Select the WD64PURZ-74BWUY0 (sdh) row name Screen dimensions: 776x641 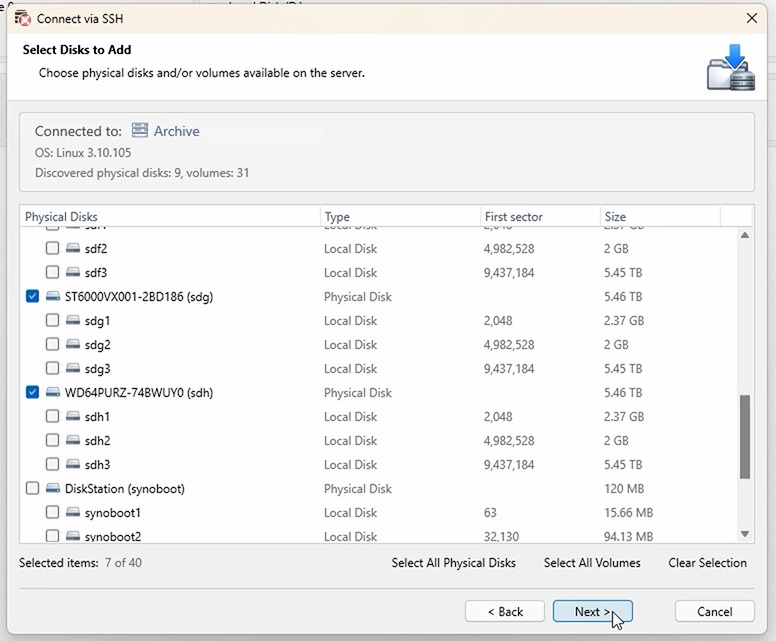[139, 393]
